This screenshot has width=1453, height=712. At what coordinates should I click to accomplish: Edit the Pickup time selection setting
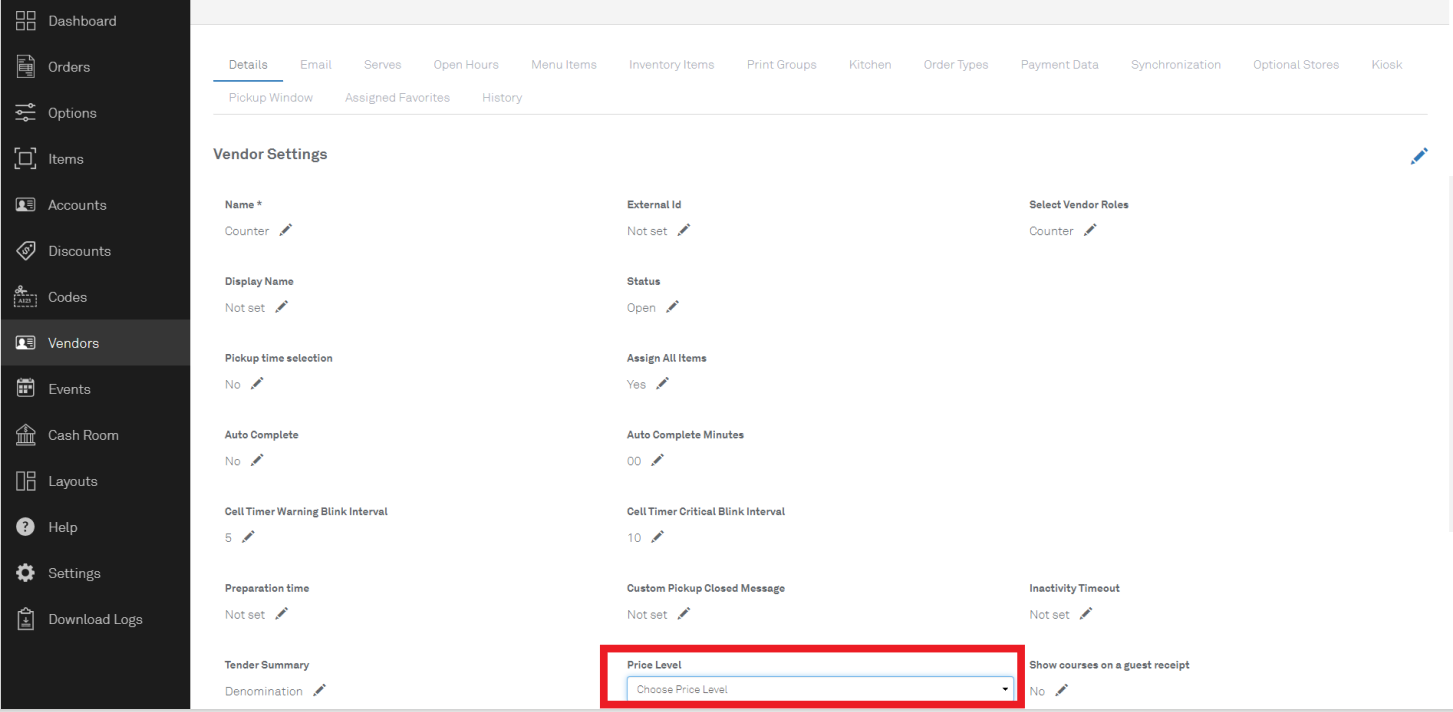(x=257, y=384)
